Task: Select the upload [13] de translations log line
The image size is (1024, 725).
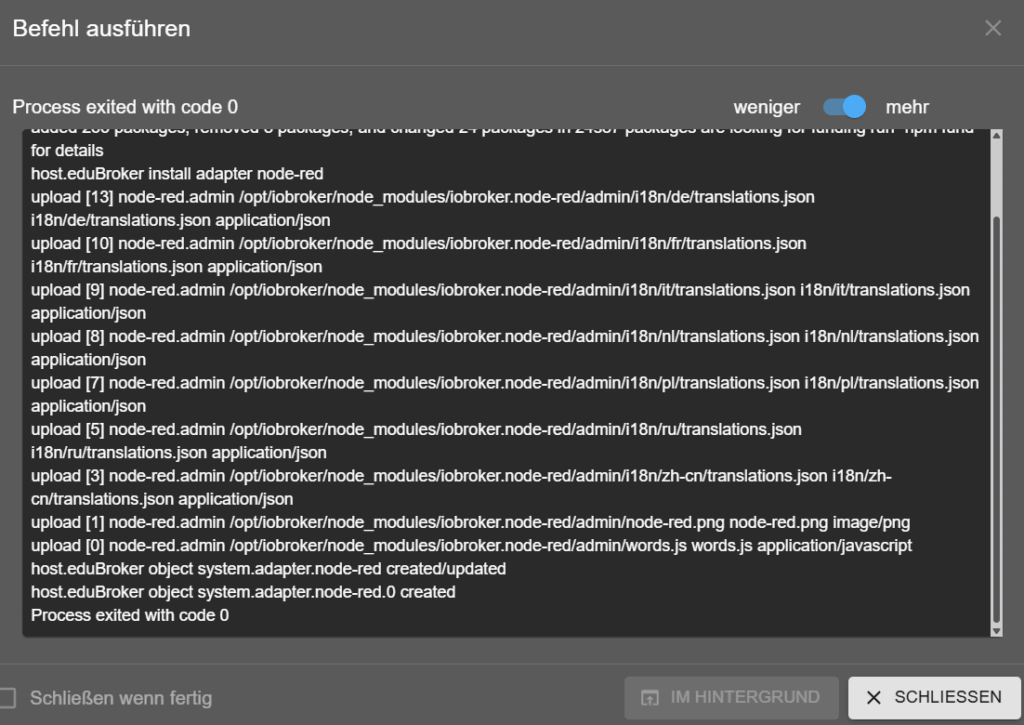Action: 422,198
